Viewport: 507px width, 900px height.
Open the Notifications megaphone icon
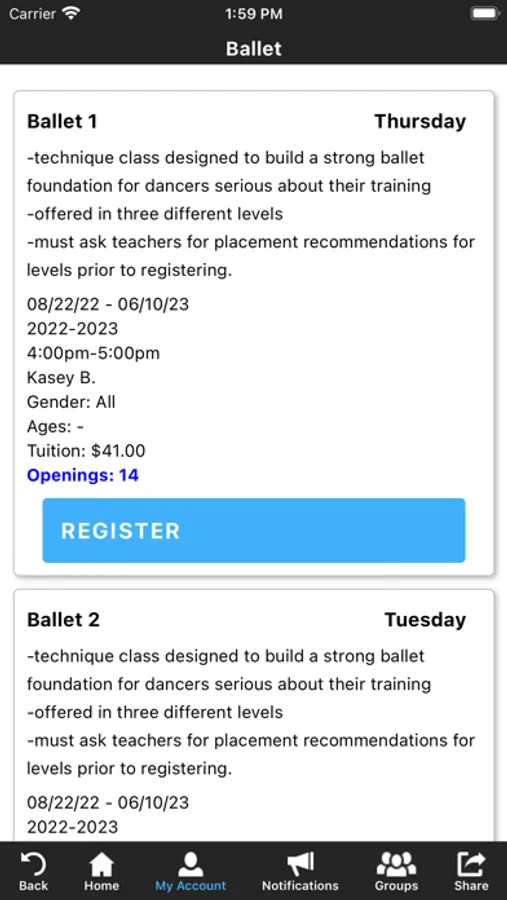coord(300,864)
